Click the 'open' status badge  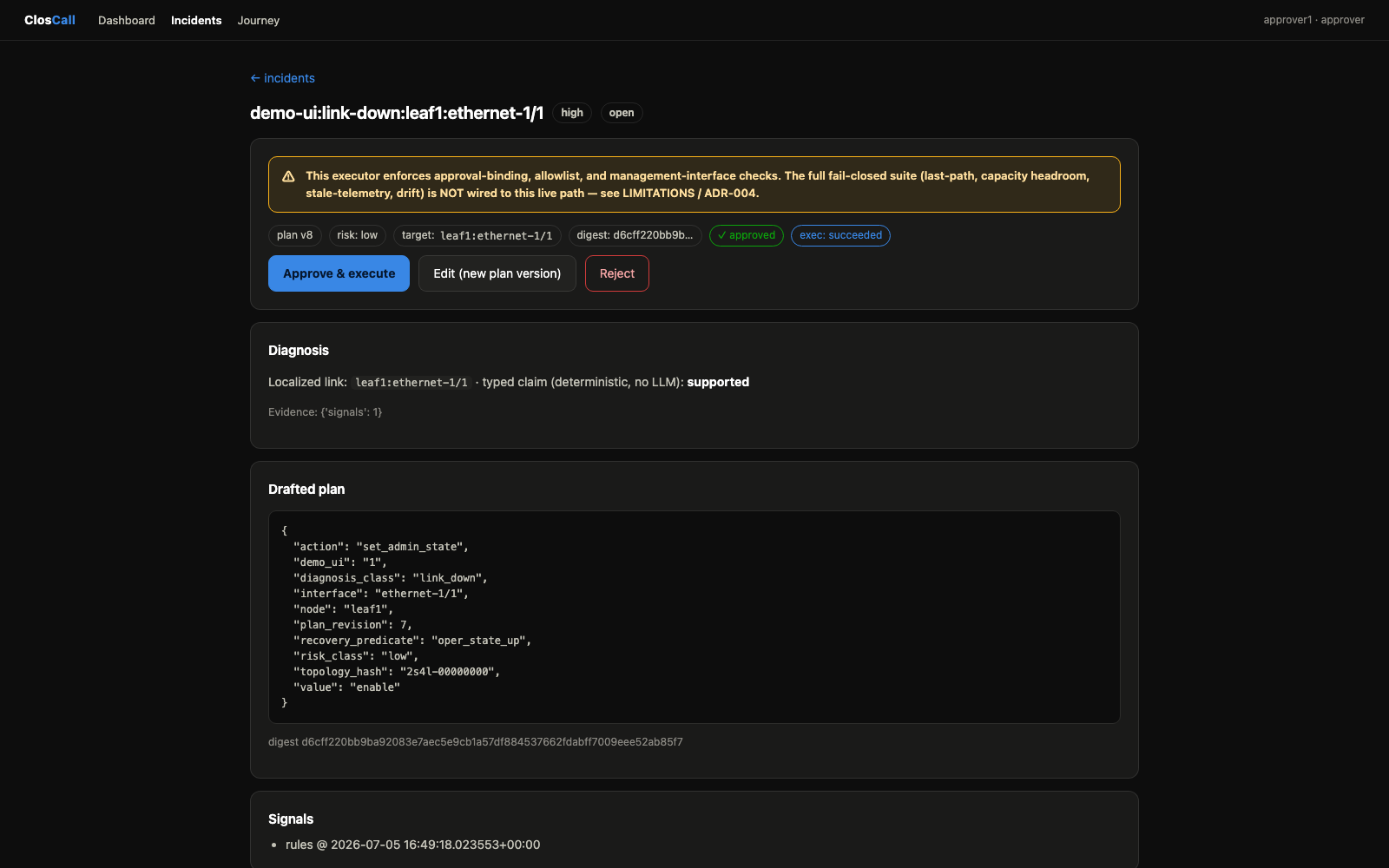click(x=622, y=113)
